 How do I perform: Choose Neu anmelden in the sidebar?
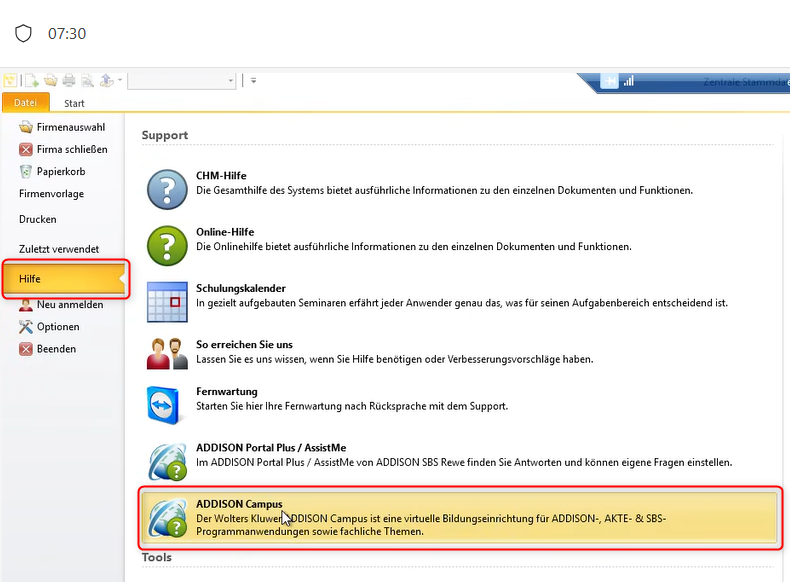(62, 304)
